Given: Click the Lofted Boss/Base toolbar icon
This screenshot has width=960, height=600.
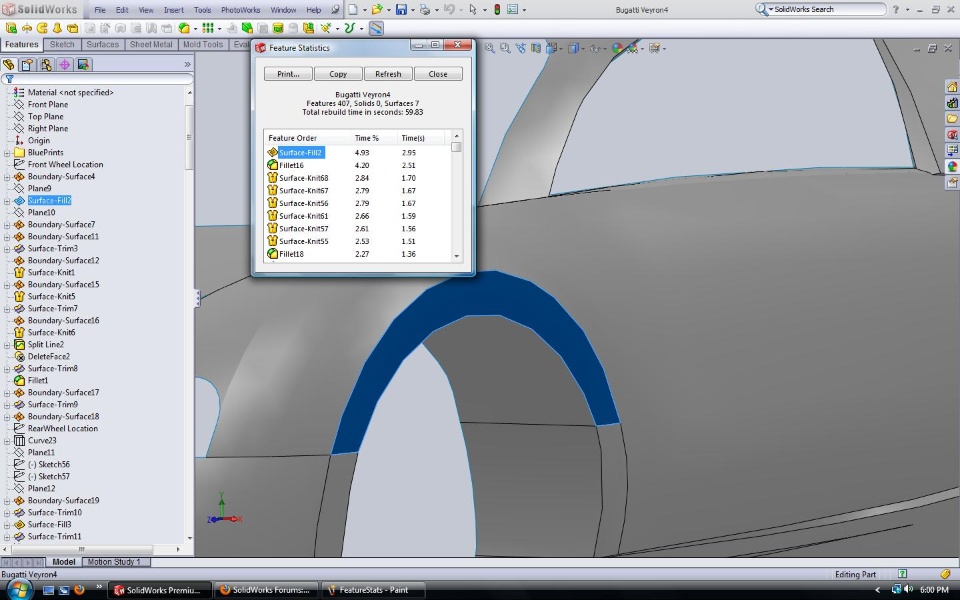Looking at the screenshot, I should 57,28.
